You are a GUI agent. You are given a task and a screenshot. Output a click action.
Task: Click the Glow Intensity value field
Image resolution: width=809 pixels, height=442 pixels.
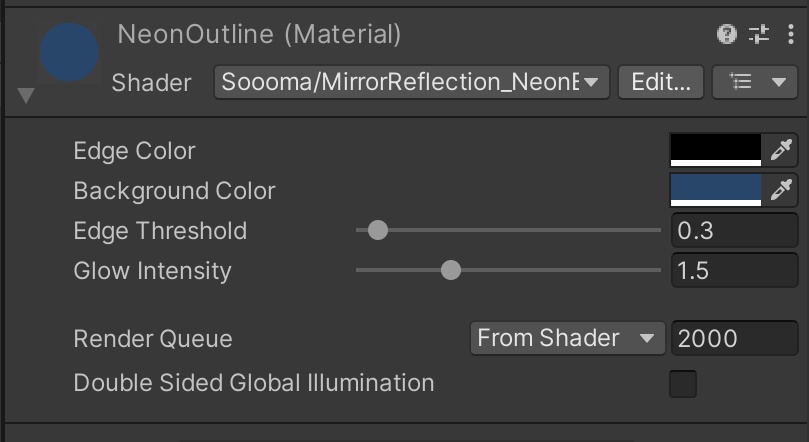pos(734,271)
